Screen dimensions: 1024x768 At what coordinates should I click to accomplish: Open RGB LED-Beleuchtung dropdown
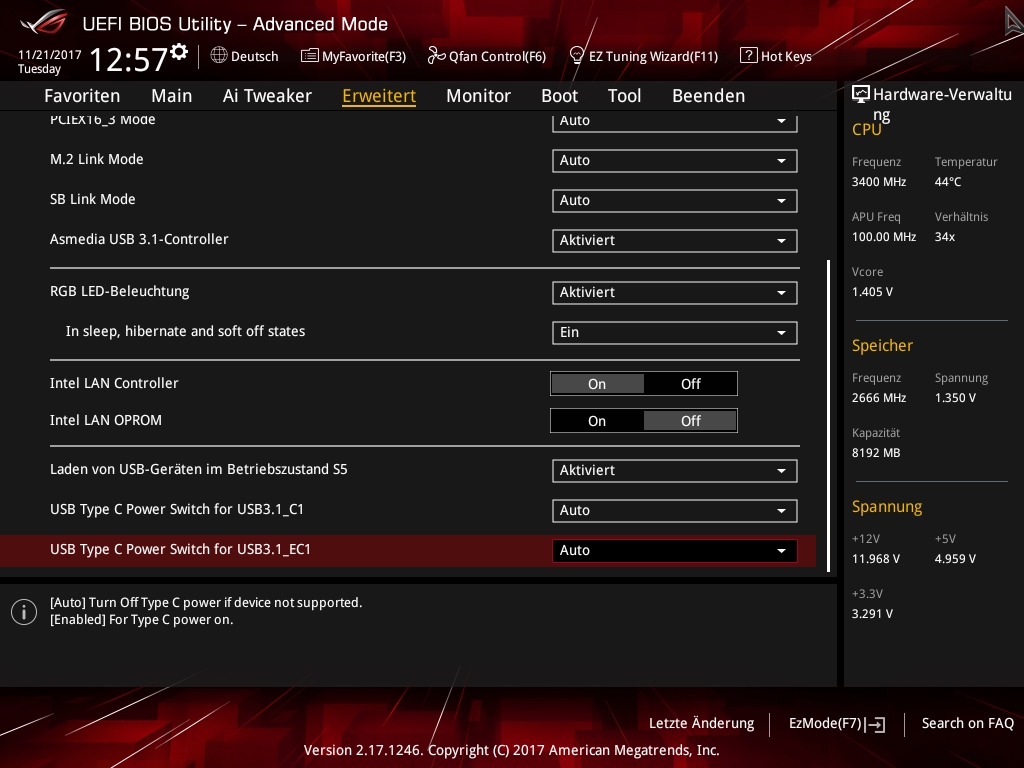pos(674,292)
